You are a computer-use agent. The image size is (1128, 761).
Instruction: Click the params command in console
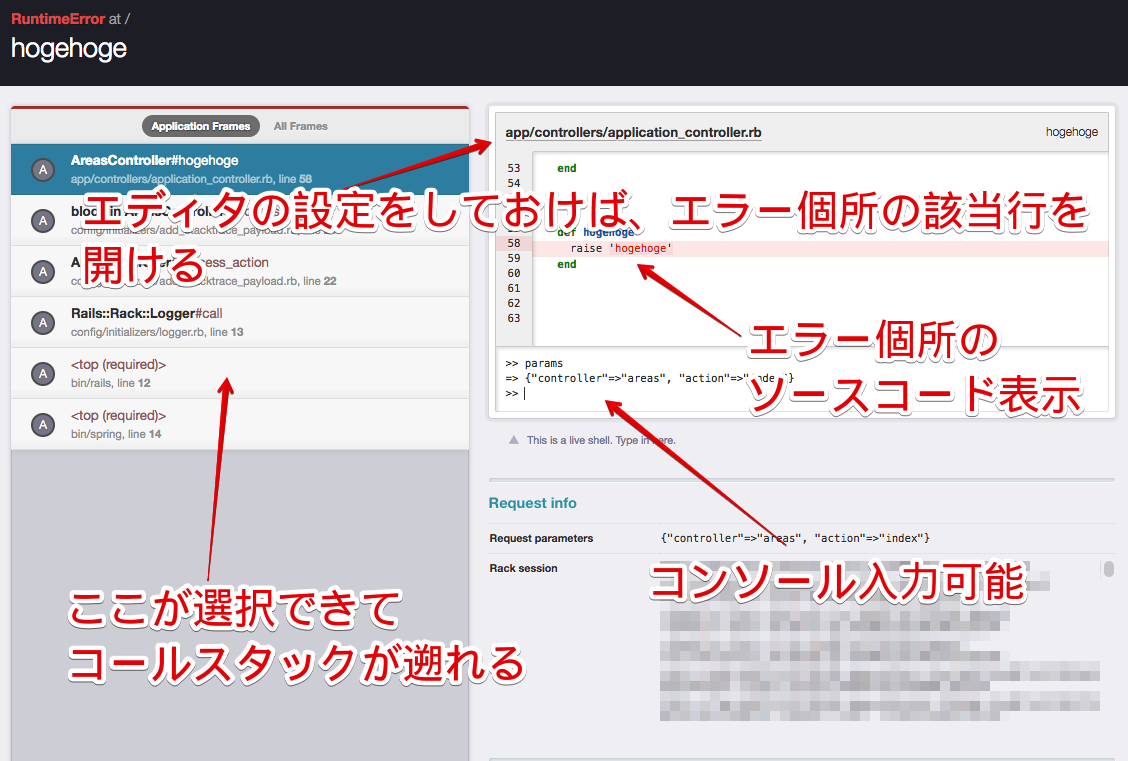(544, 363)
